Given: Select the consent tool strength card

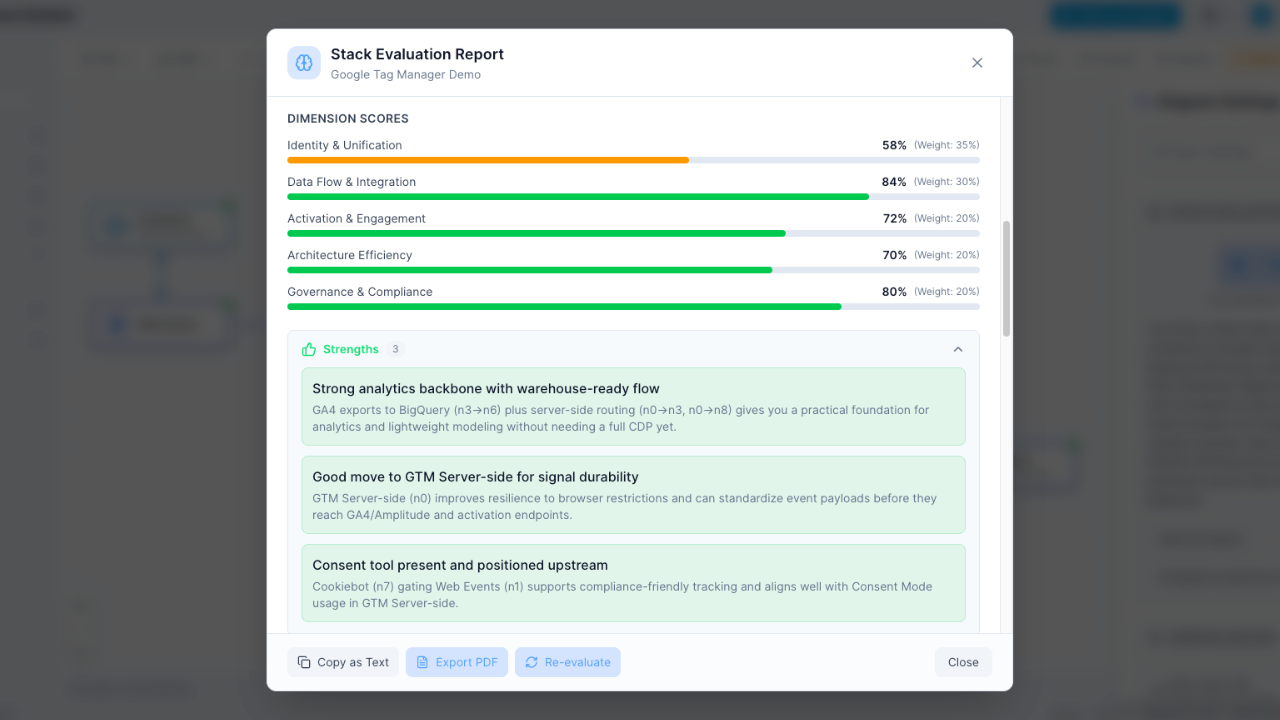Looking at the screenshot, I should pyautogui.click(x=633, y=583).
